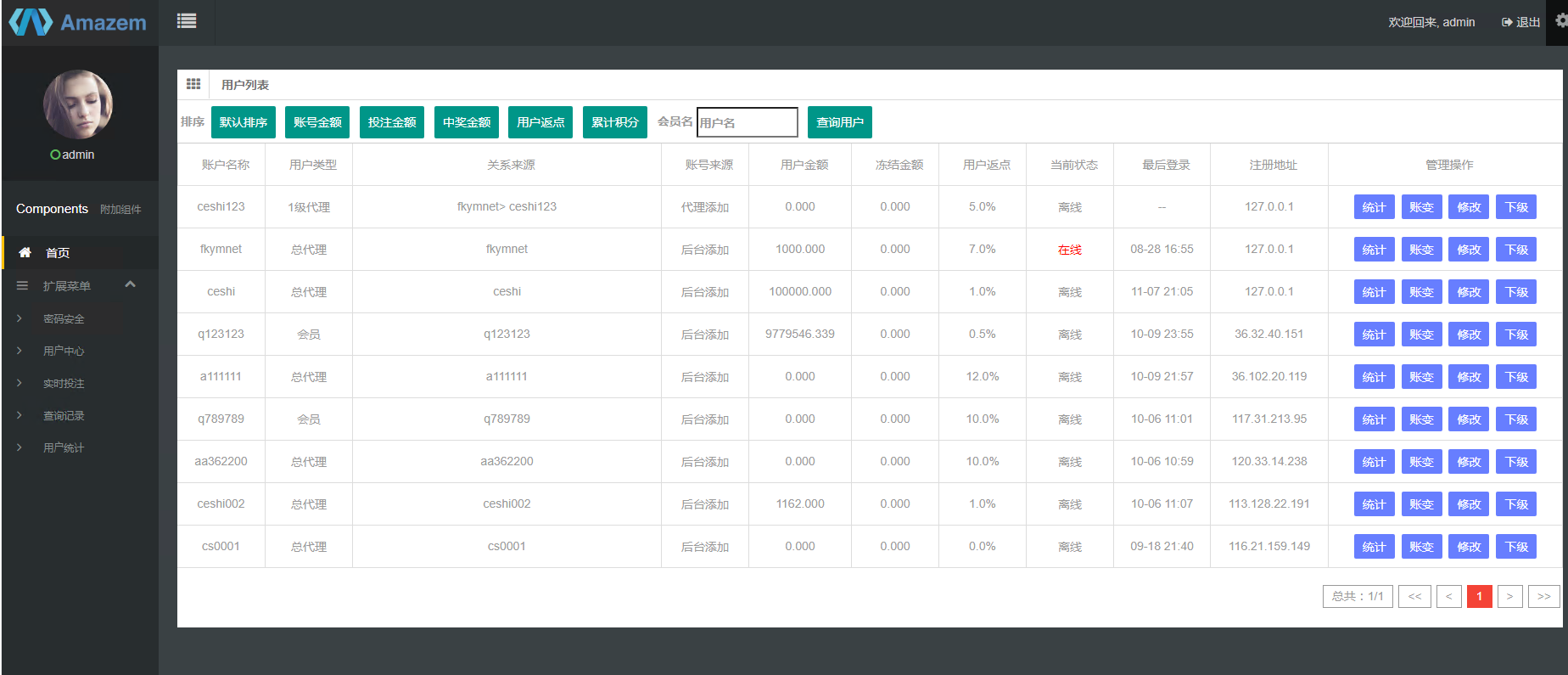
Task: Expand the 密码安全 sidebar item
Action: point(64,319)
